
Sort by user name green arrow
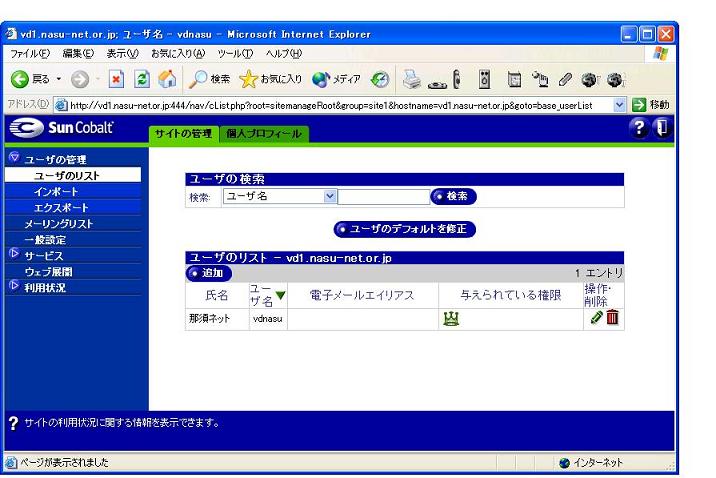tap(280, 295)
